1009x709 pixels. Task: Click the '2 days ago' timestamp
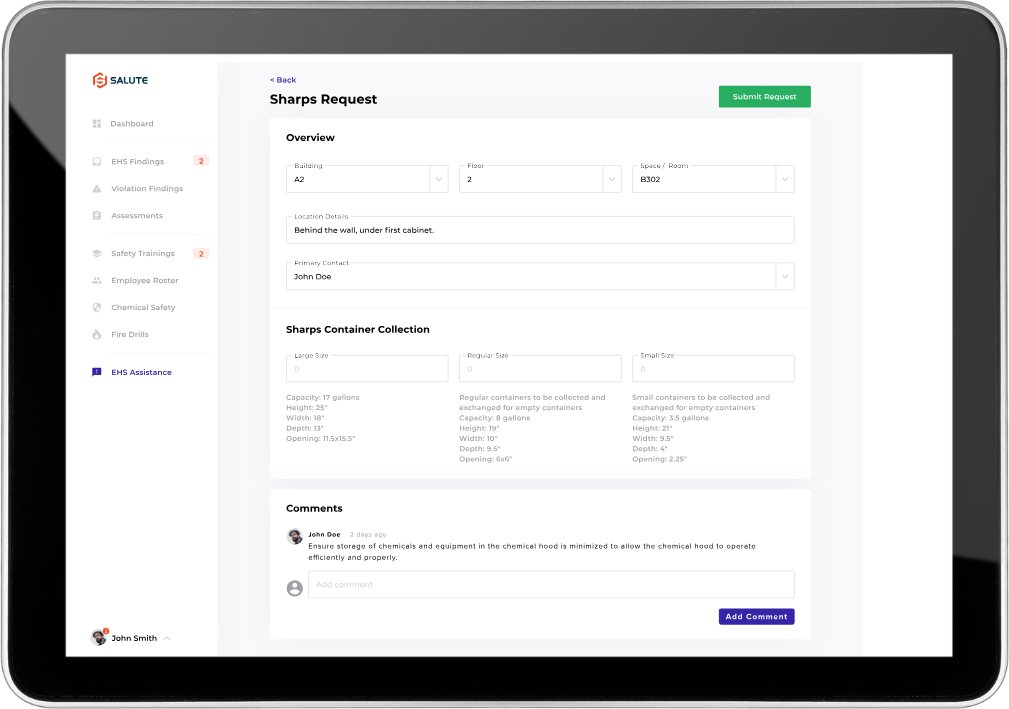pos(368,535)
